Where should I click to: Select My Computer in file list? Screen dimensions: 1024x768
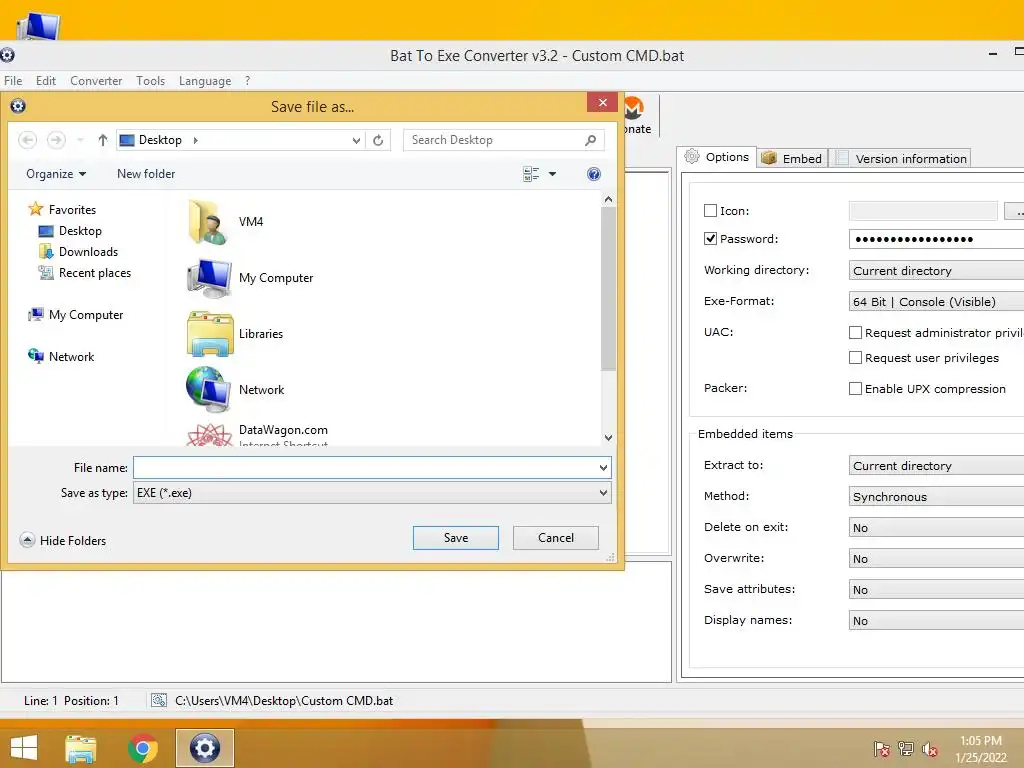250,278
